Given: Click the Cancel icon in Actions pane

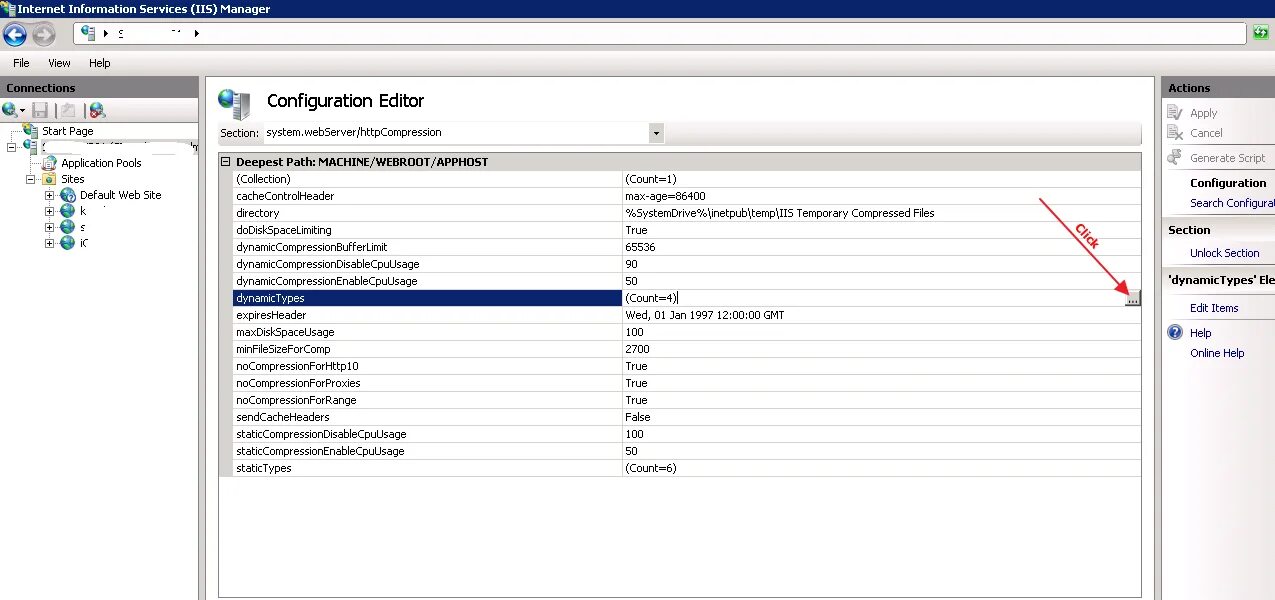Looking at the screenshot, I should click(x=1175, y=133).
